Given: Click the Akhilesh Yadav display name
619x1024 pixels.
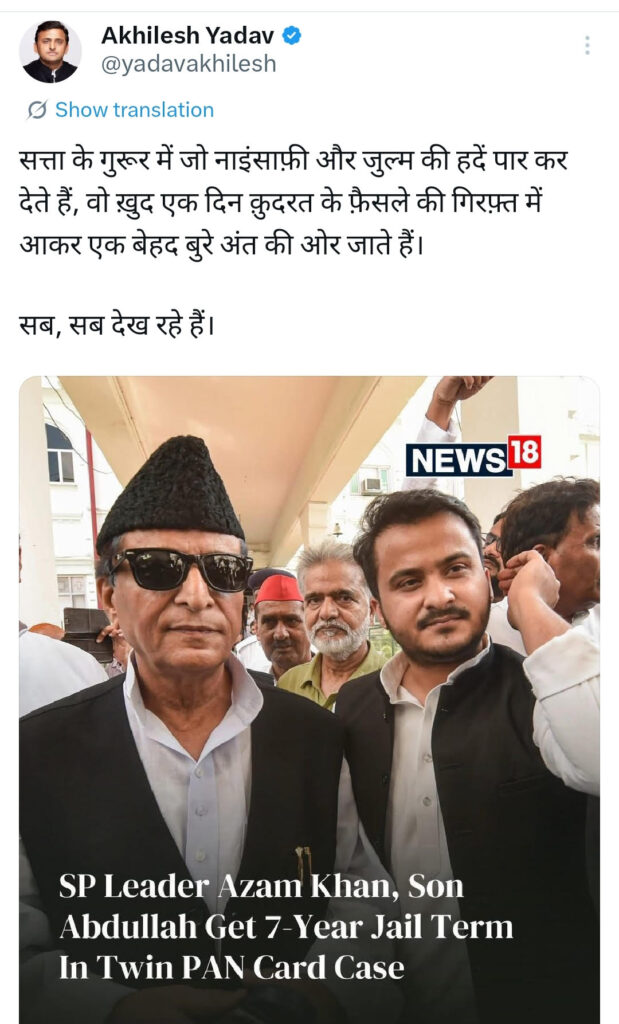Looking at the screenshot, I should coord(187,35).
